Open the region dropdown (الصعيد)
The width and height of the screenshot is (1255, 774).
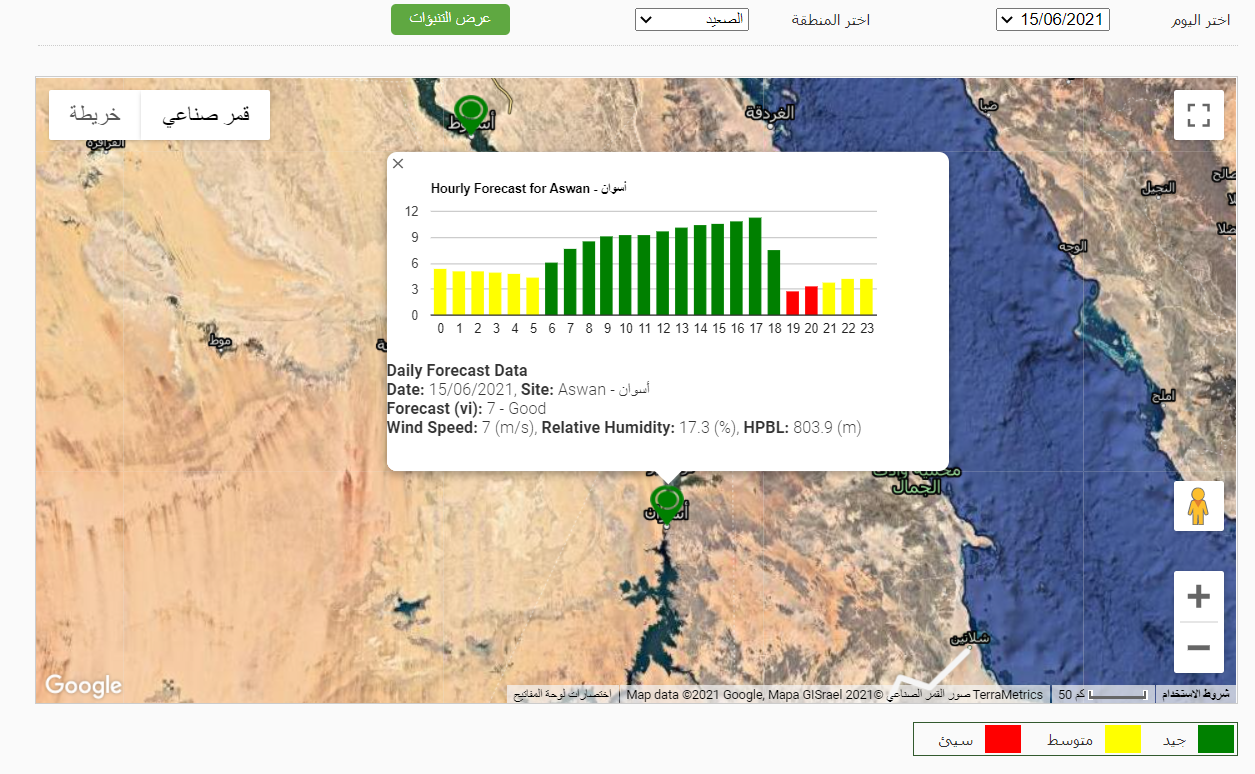click(691, 20)
